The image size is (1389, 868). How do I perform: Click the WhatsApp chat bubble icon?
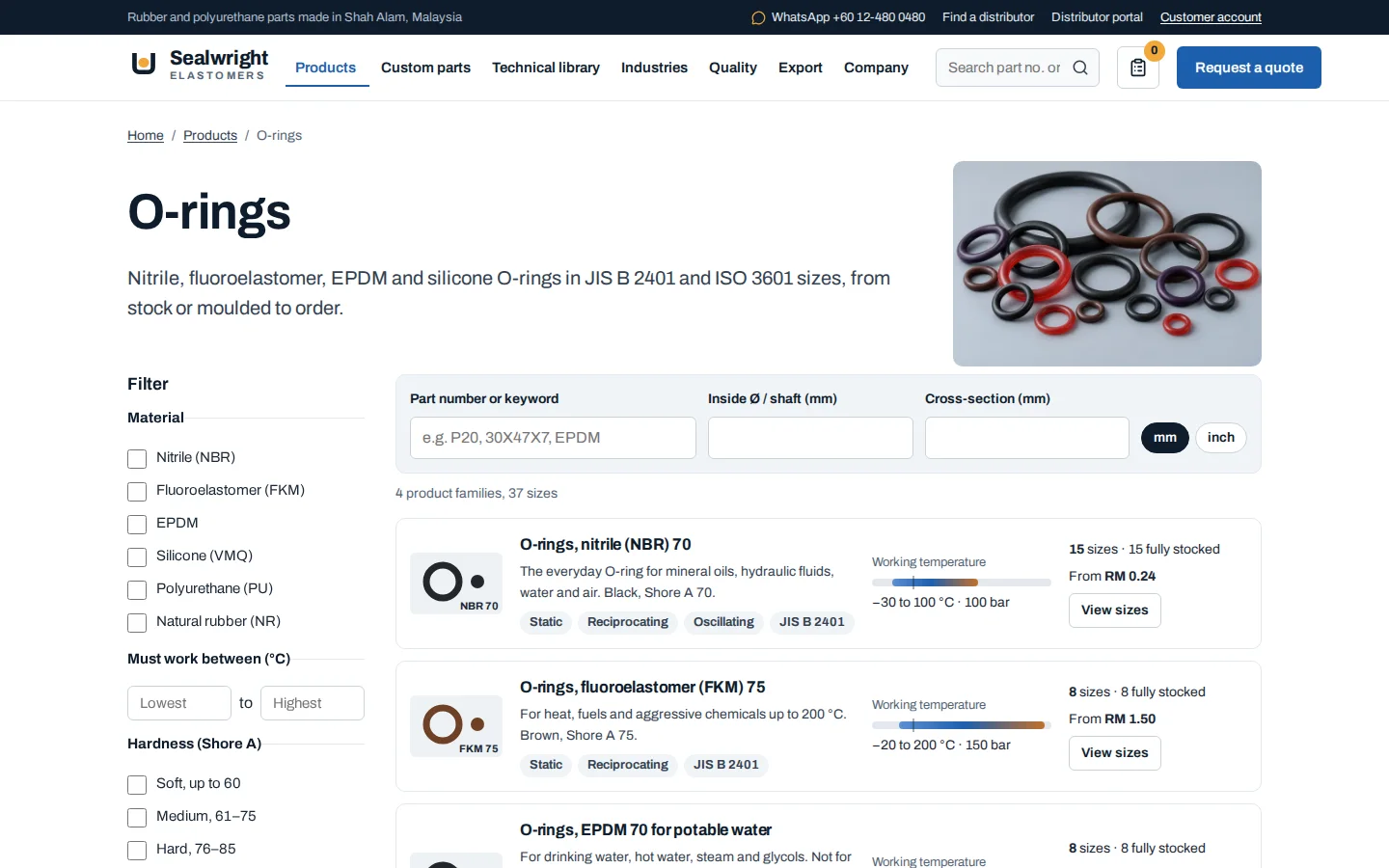tap(758, 17)
